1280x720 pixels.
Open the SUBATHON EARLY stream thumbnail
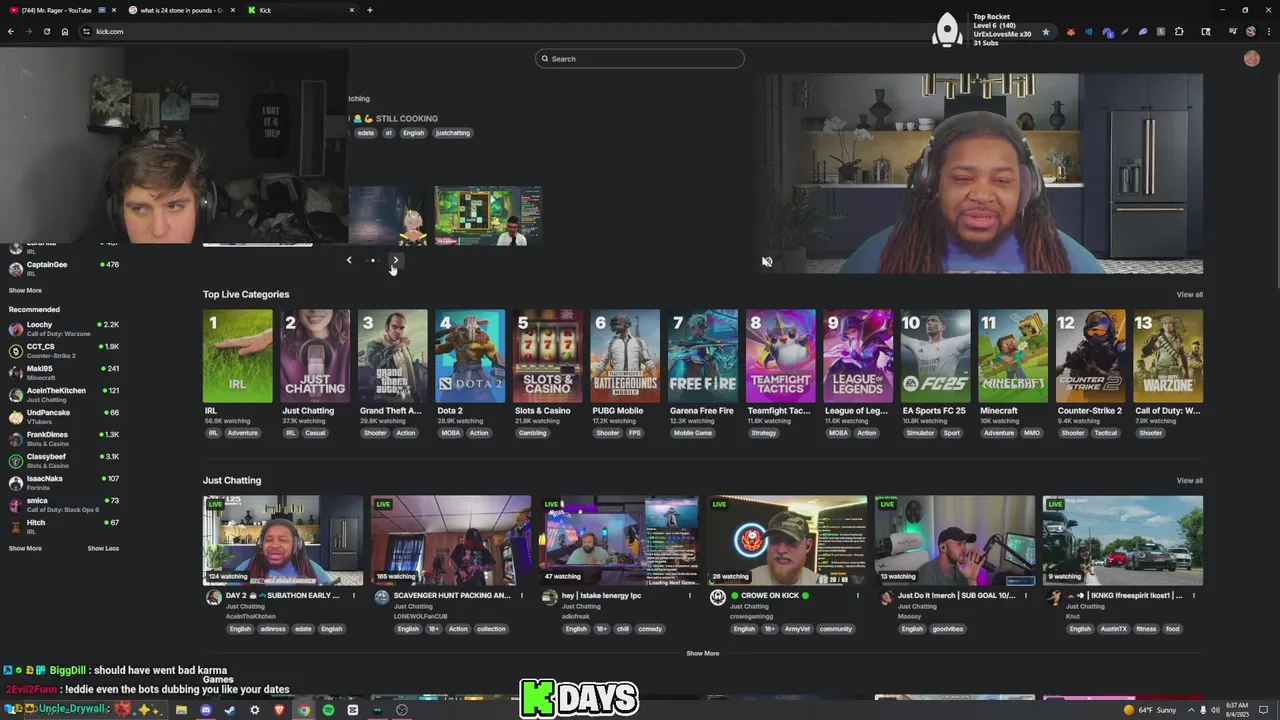point(283,540)
